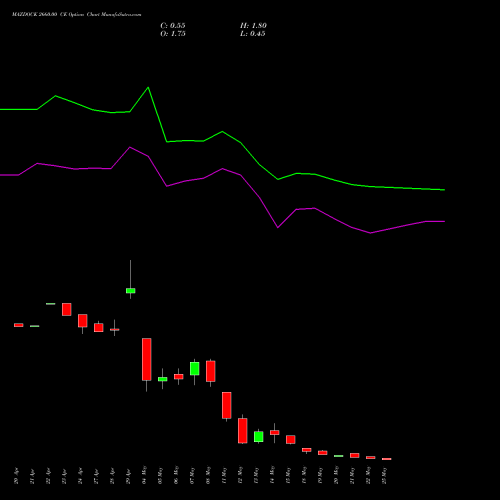Click the MAZDOCK CE Options chart title
Screen dimensions: 500x500
click(77, 15)
